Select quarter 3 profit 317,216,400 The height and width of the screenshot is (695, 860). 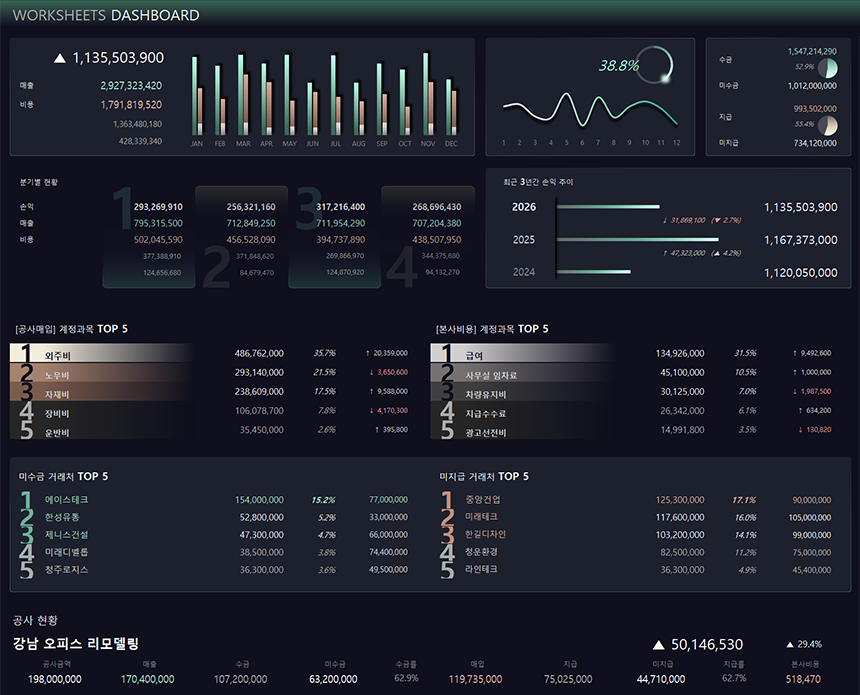click(340, 207)
